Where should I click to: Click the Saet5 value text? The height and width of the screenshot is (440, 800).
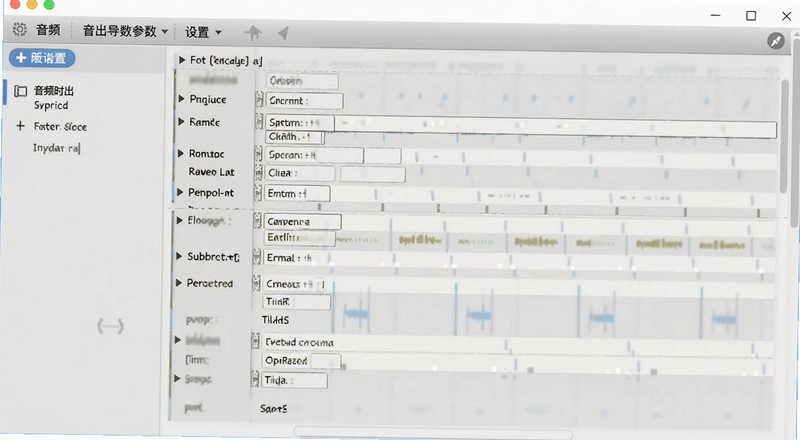click(273, 408)
